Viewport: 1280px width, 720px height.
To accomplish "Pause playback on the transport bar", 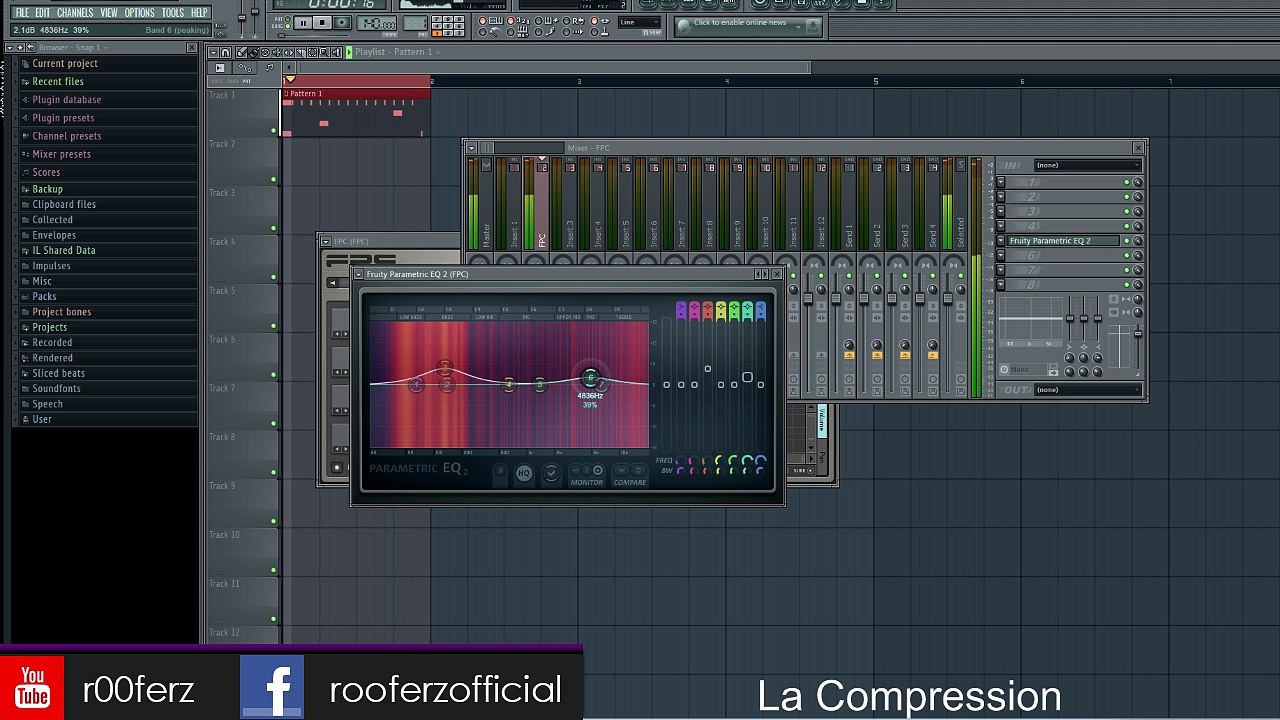I will pos(303,22).
